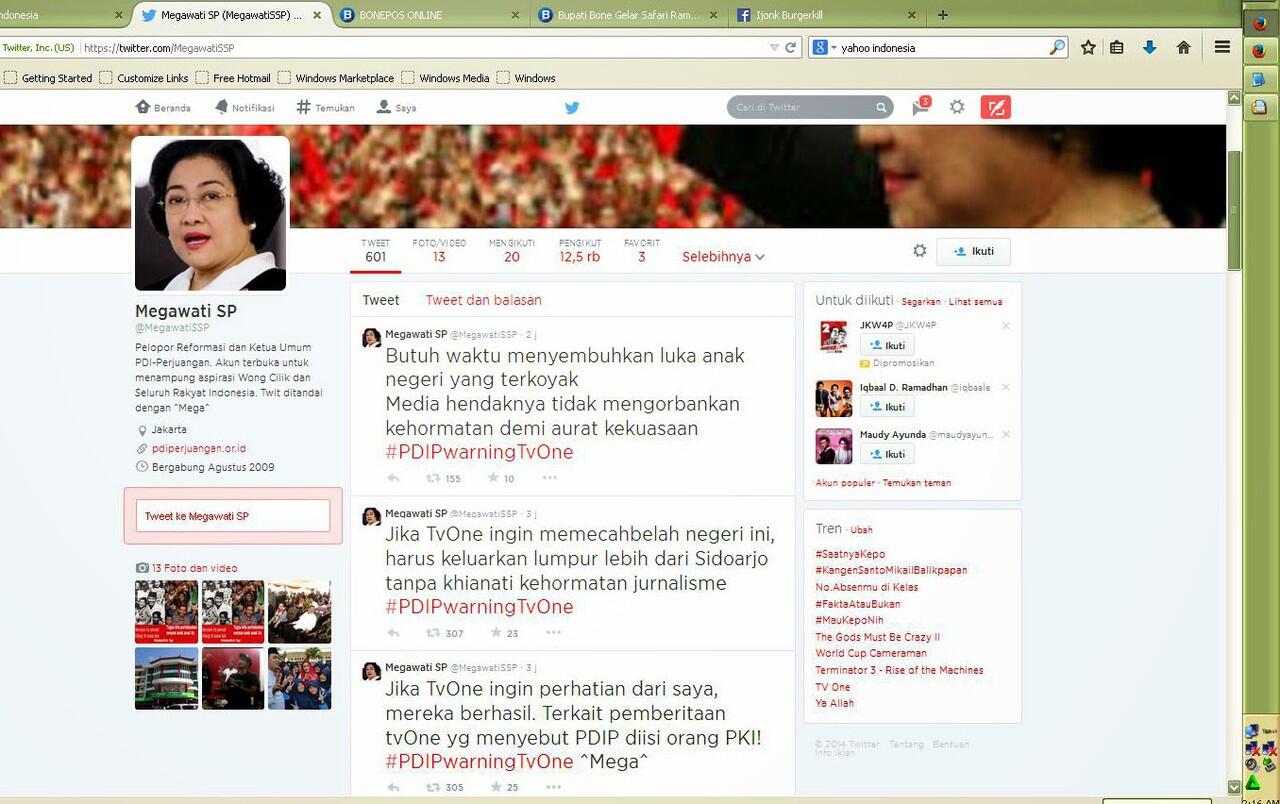Open the pdiperjuangan.or.id link

[x=199, y=448]
